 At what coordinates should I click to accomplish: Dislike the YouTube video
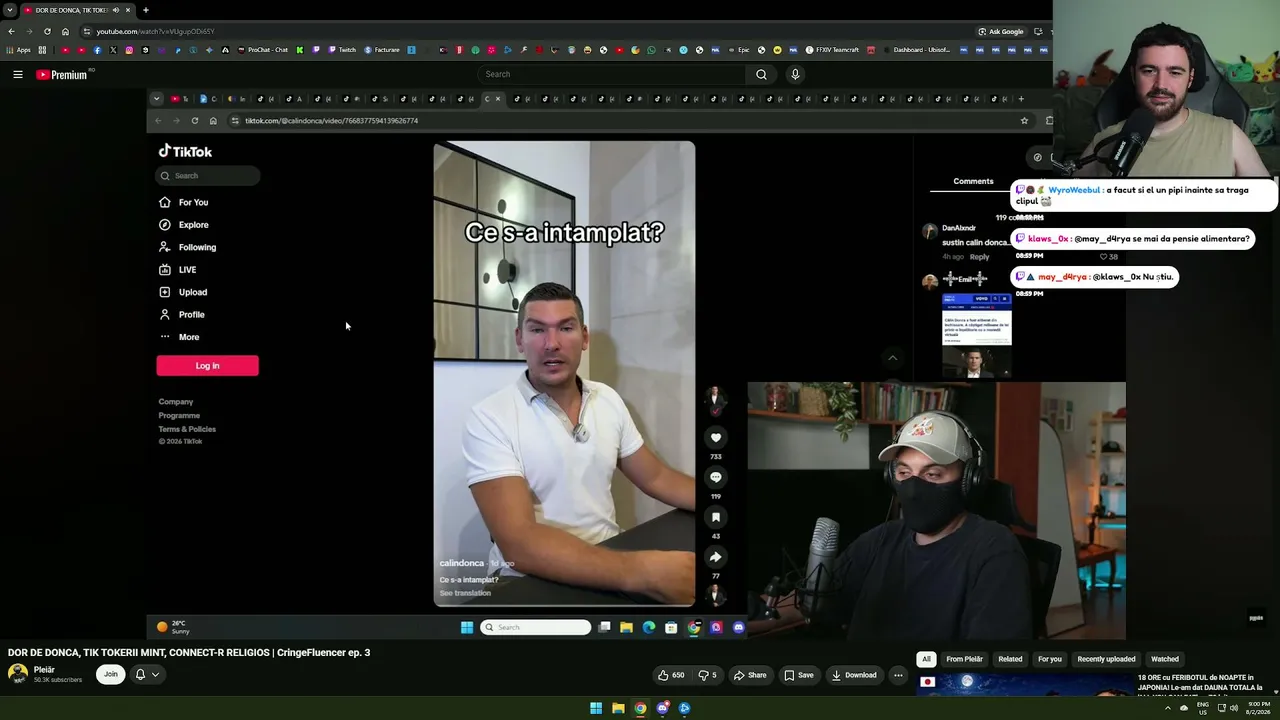(x=707, y=675)
